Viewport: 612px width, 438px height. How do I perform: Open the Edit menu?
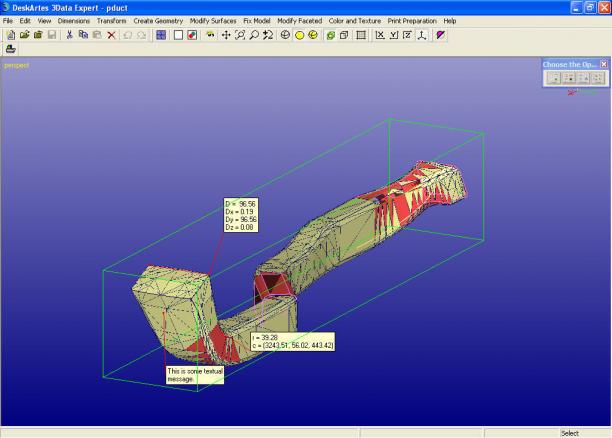pos(25,21)
